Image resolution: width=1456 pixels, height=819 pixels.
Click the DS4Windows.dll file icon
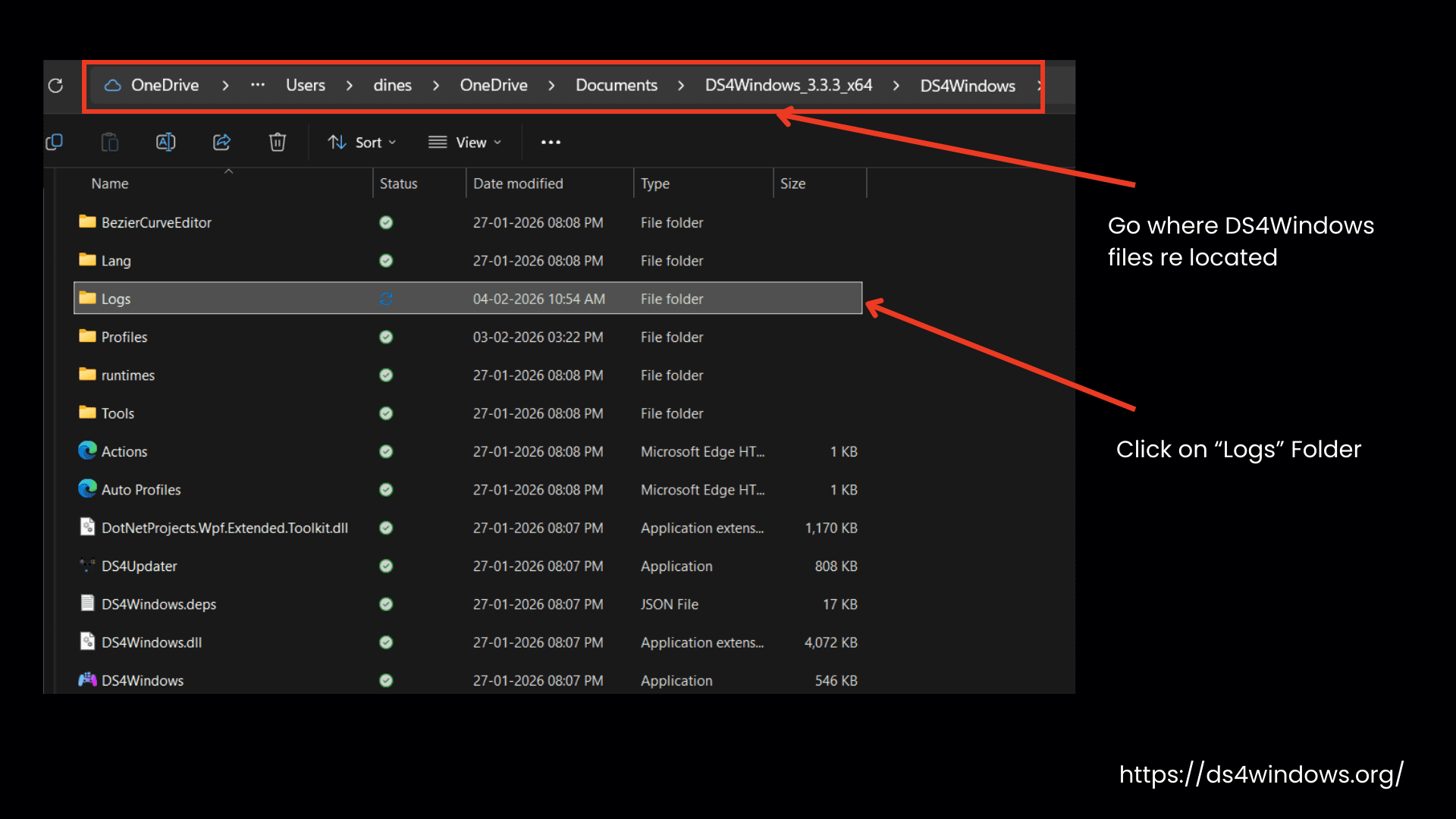click(x=87, y=642)
